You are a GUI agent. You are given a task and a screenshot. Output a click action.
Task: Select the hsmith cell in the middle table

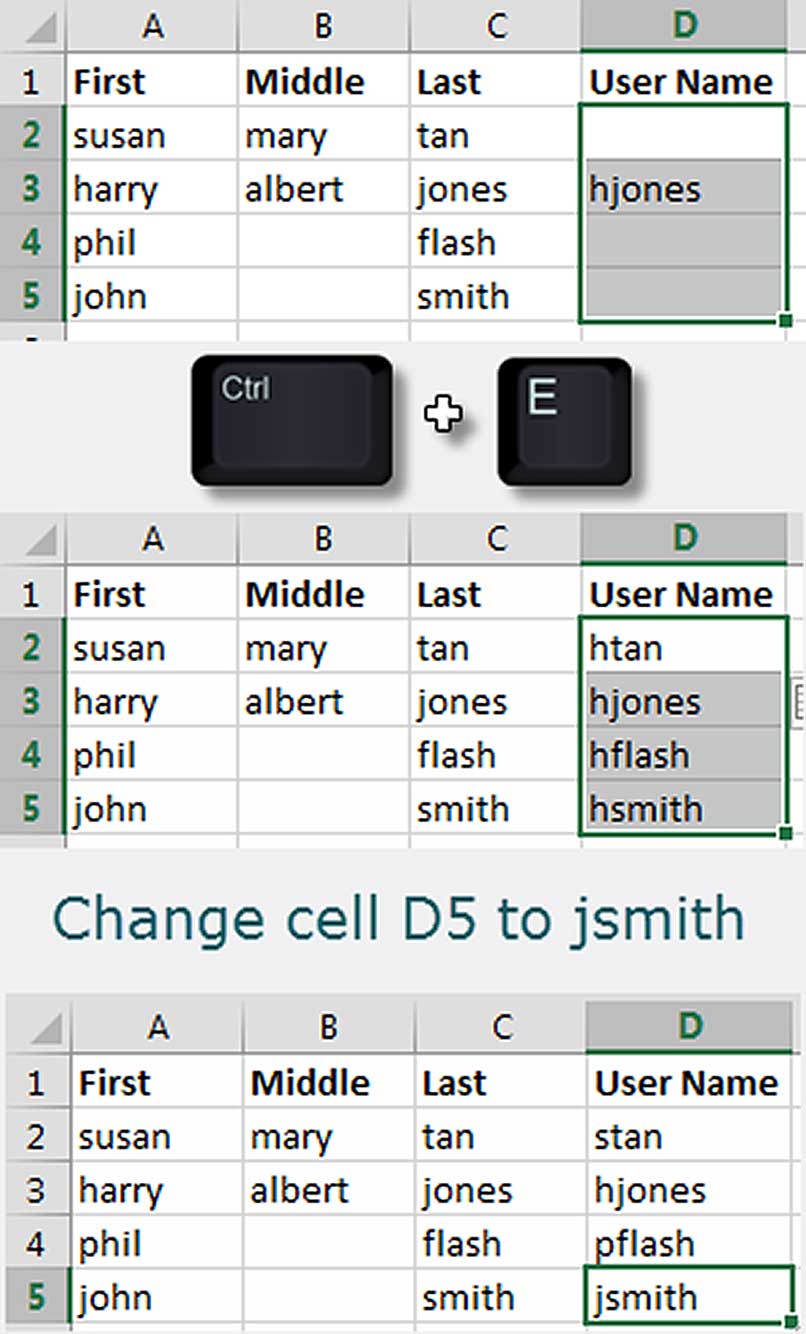[682, 808]
